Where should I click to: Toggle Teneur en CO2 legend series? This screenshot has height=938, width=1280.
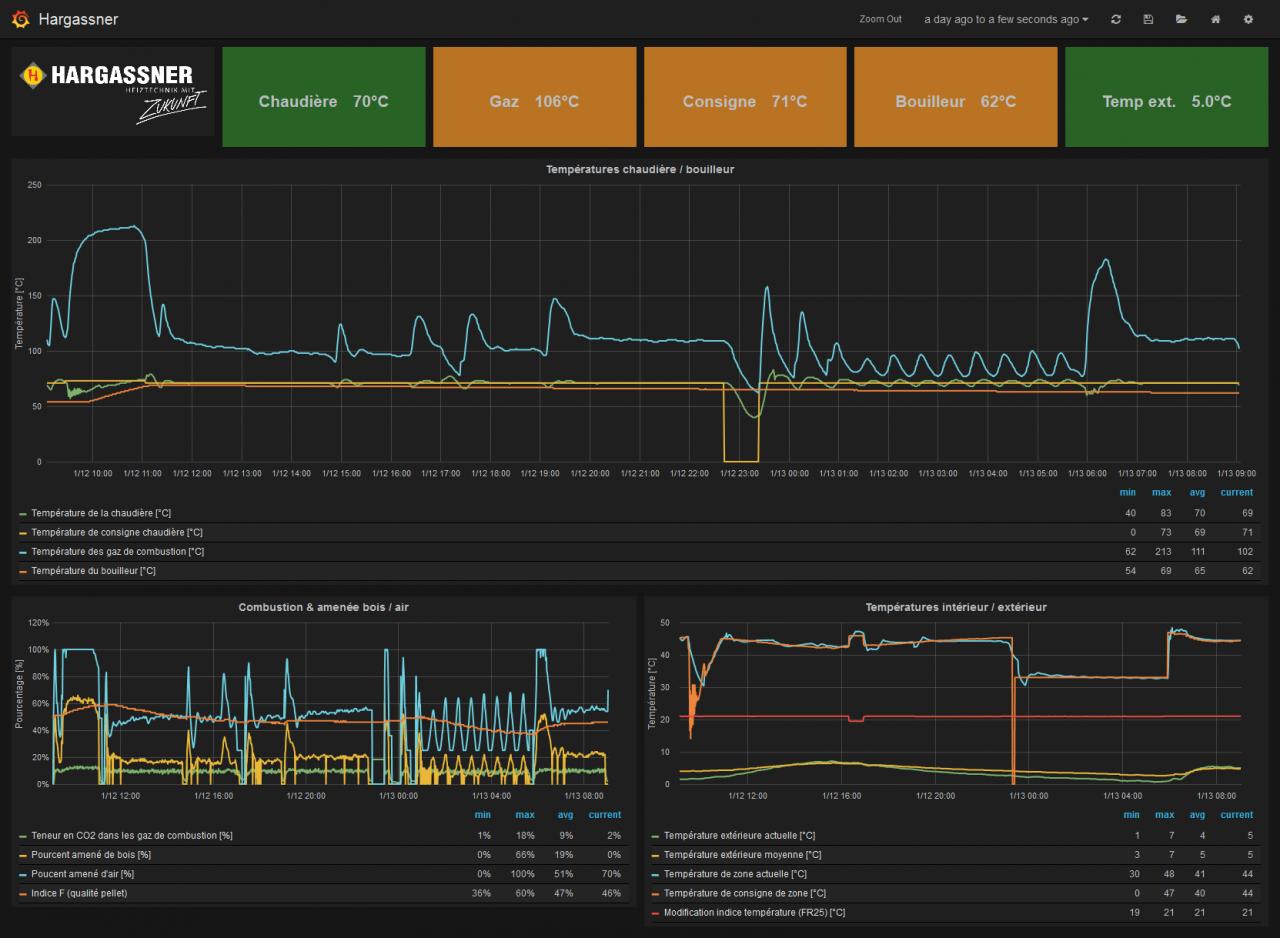(132, 835)
